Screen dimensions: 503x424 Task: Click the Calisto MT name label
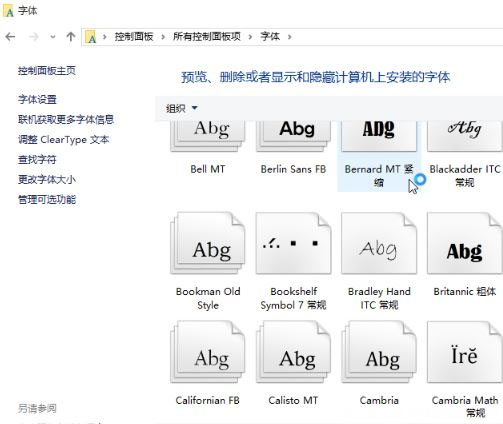click(293, 400)
